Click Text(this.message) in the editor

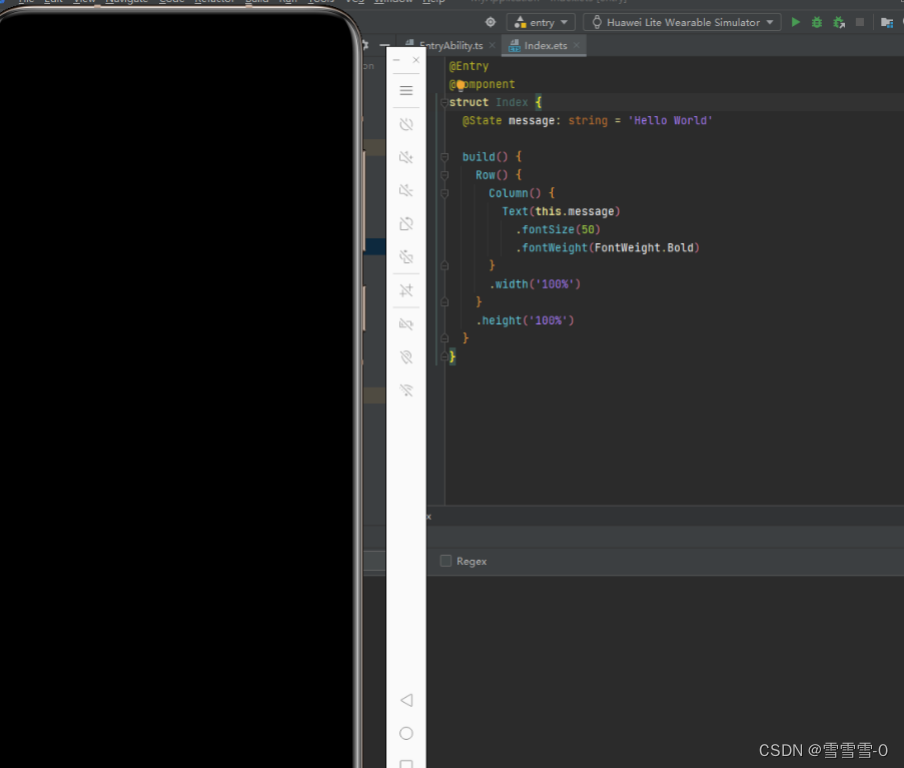click(x=561, y=212)
